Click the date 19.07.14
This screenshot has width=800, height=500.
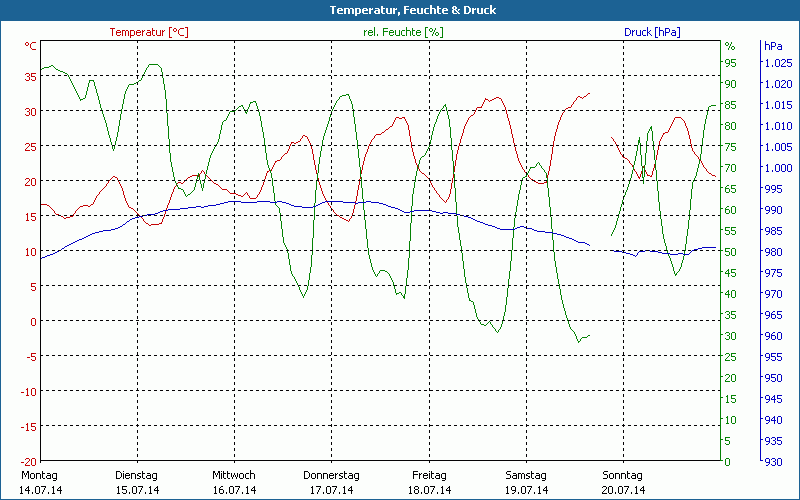coord(527,490)
